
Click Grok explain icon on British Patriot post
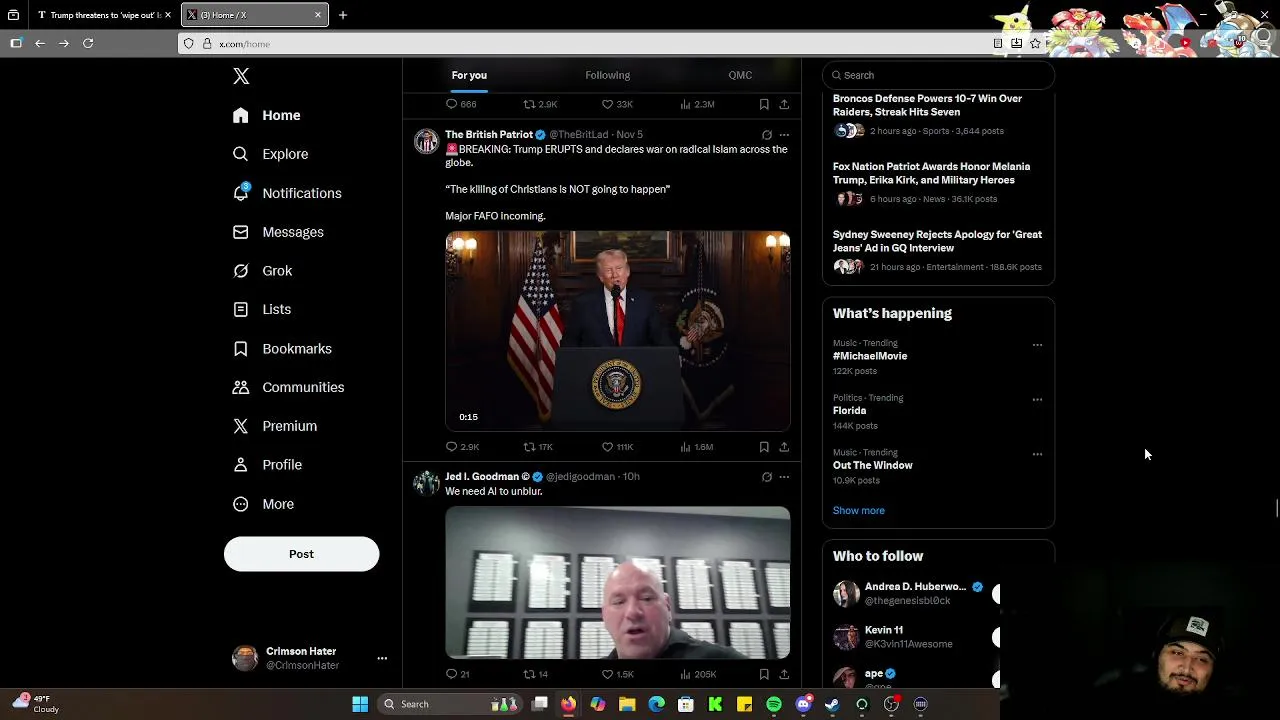767,135
